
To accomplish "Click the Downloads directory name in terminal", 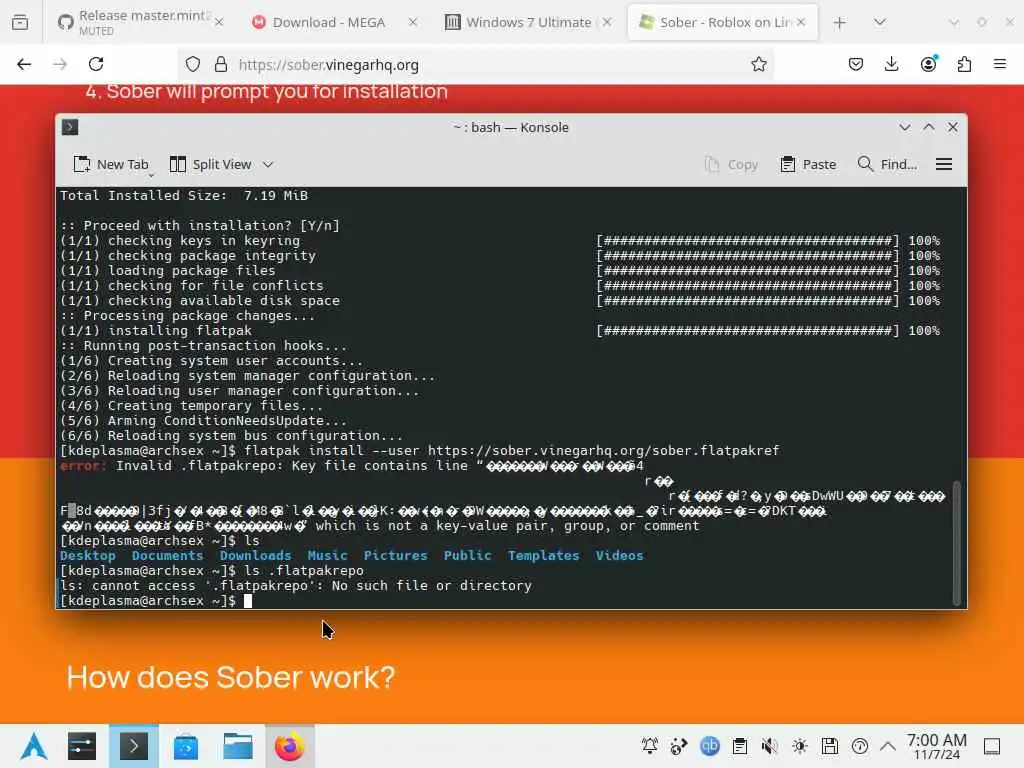I will (255, 556).
